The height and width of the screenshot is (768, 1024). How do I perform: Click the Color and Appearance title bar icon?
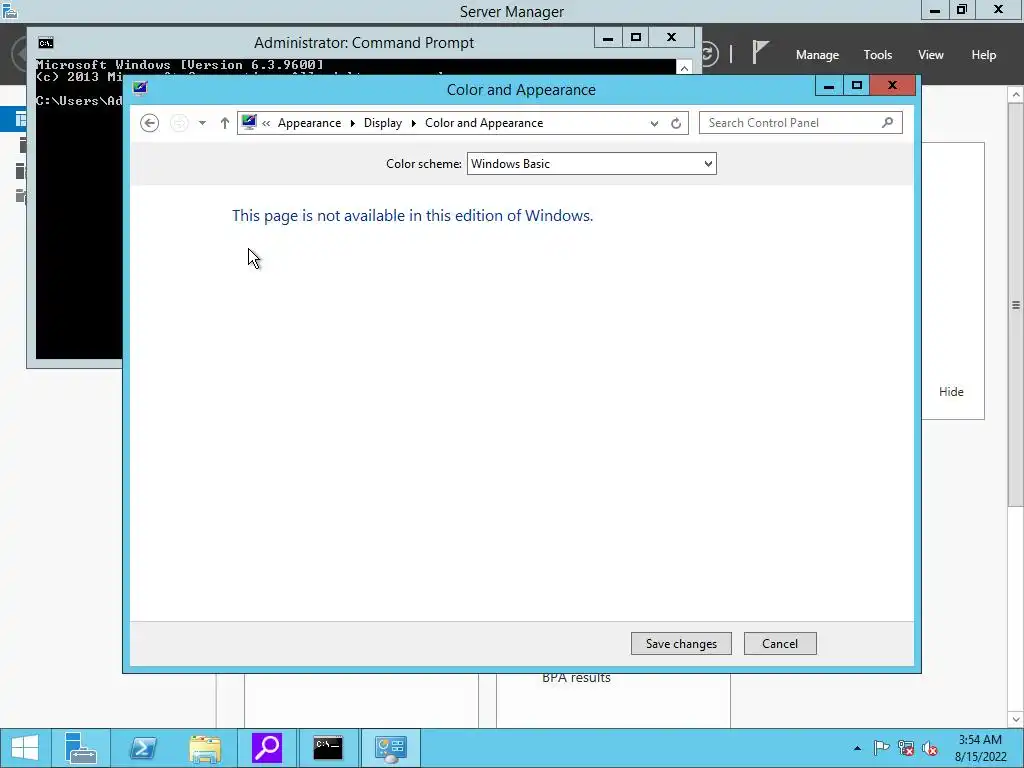(x=140, y=88)
